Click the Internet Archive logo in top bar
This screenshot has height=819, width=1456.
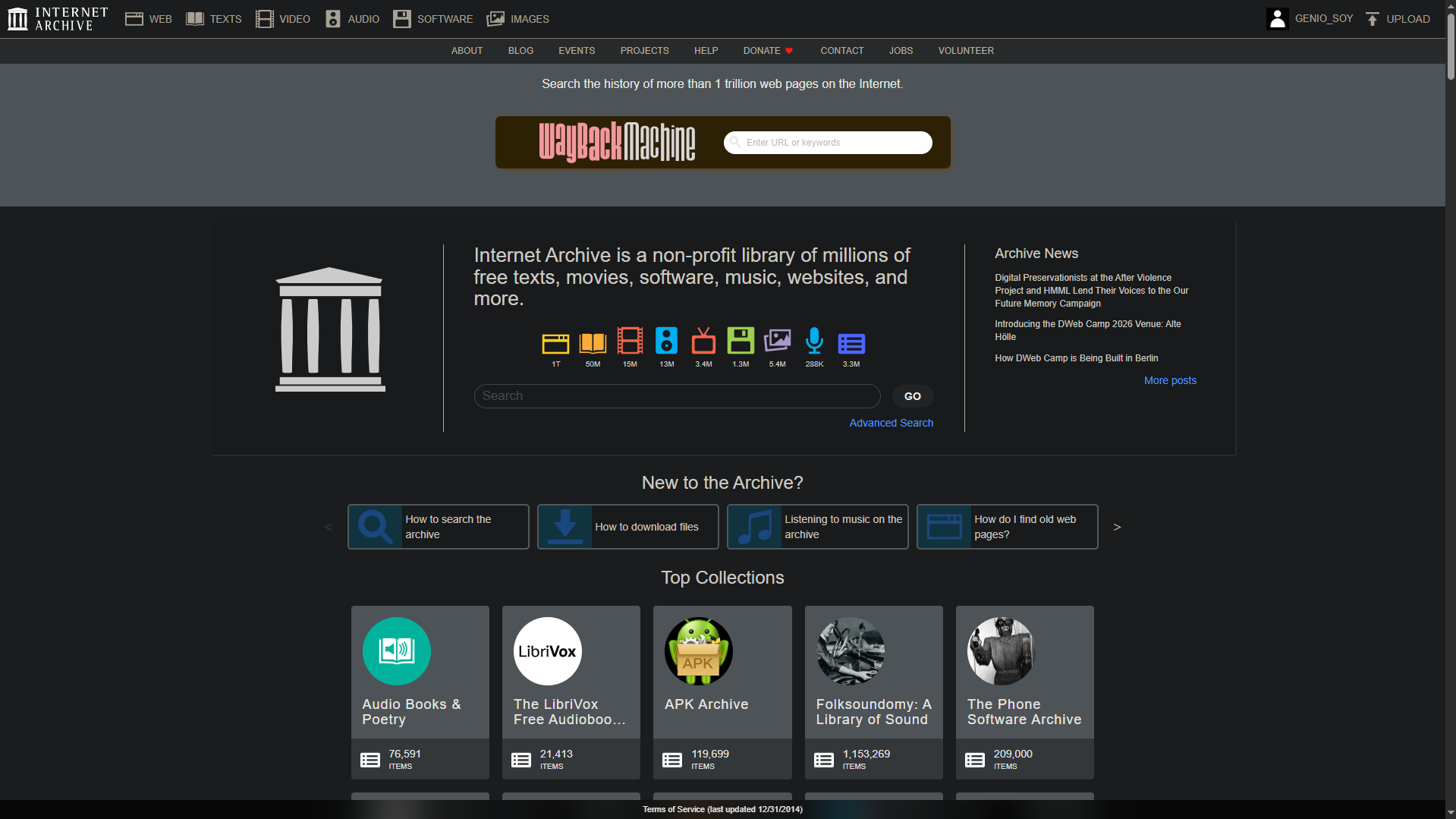point(58,19)
